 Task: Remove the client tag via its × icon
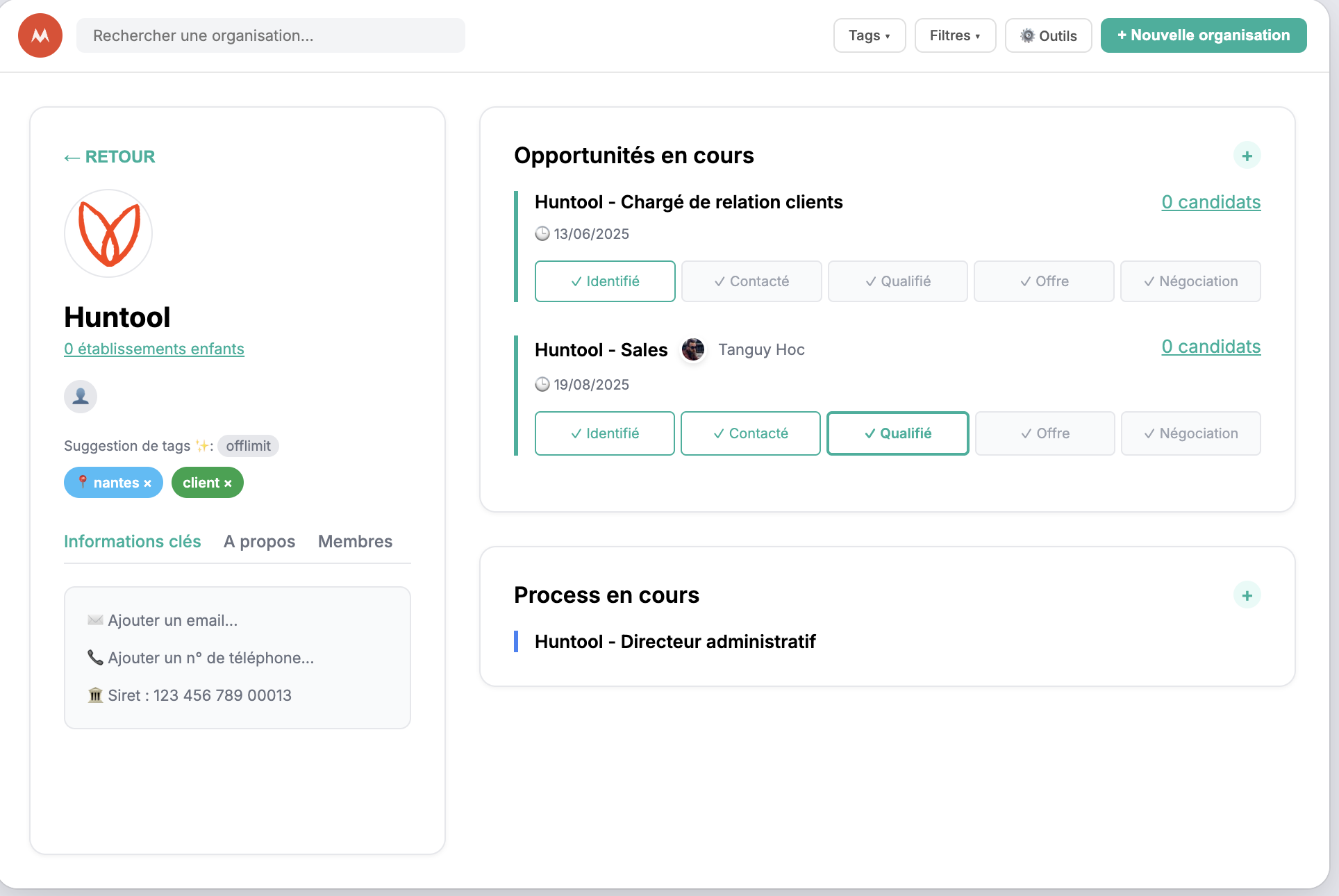229,482
